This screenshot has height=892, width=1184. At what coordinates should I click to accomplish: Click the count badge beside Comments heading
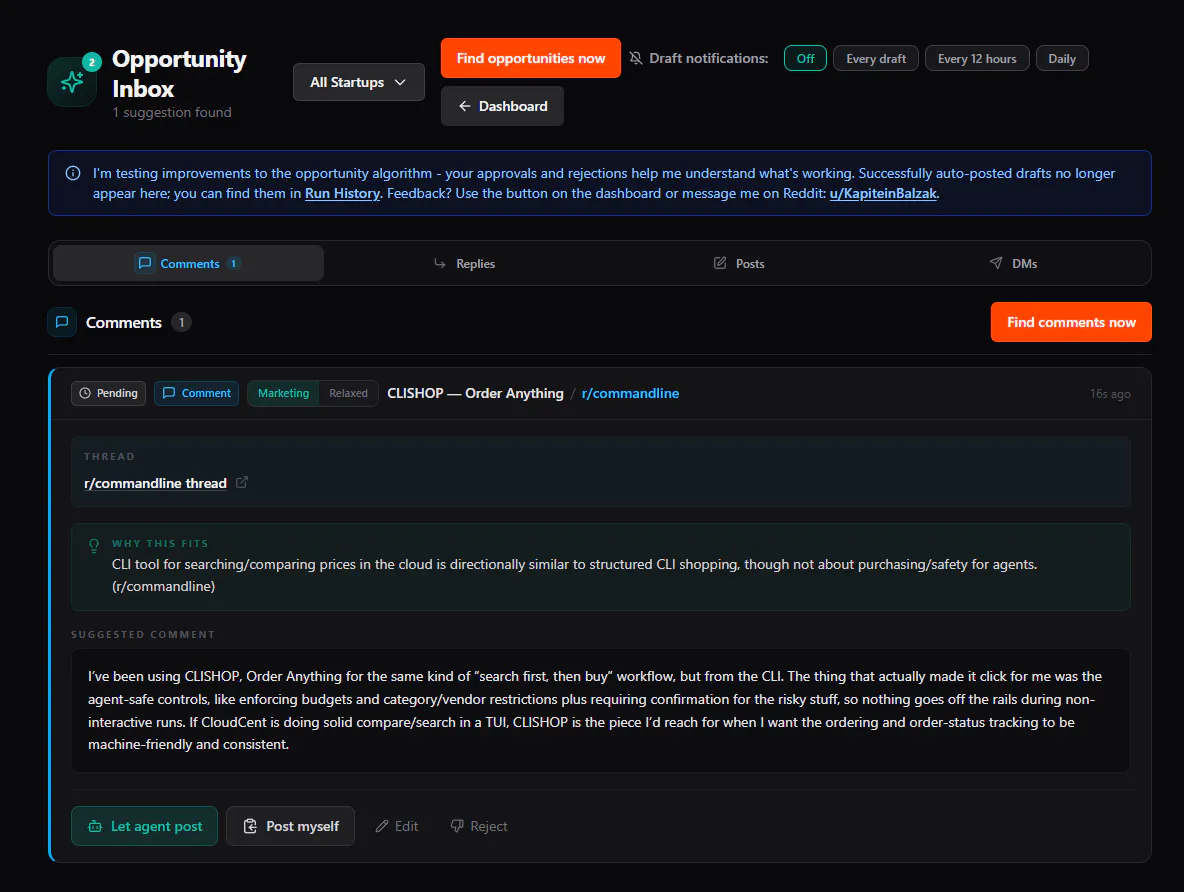181,322
